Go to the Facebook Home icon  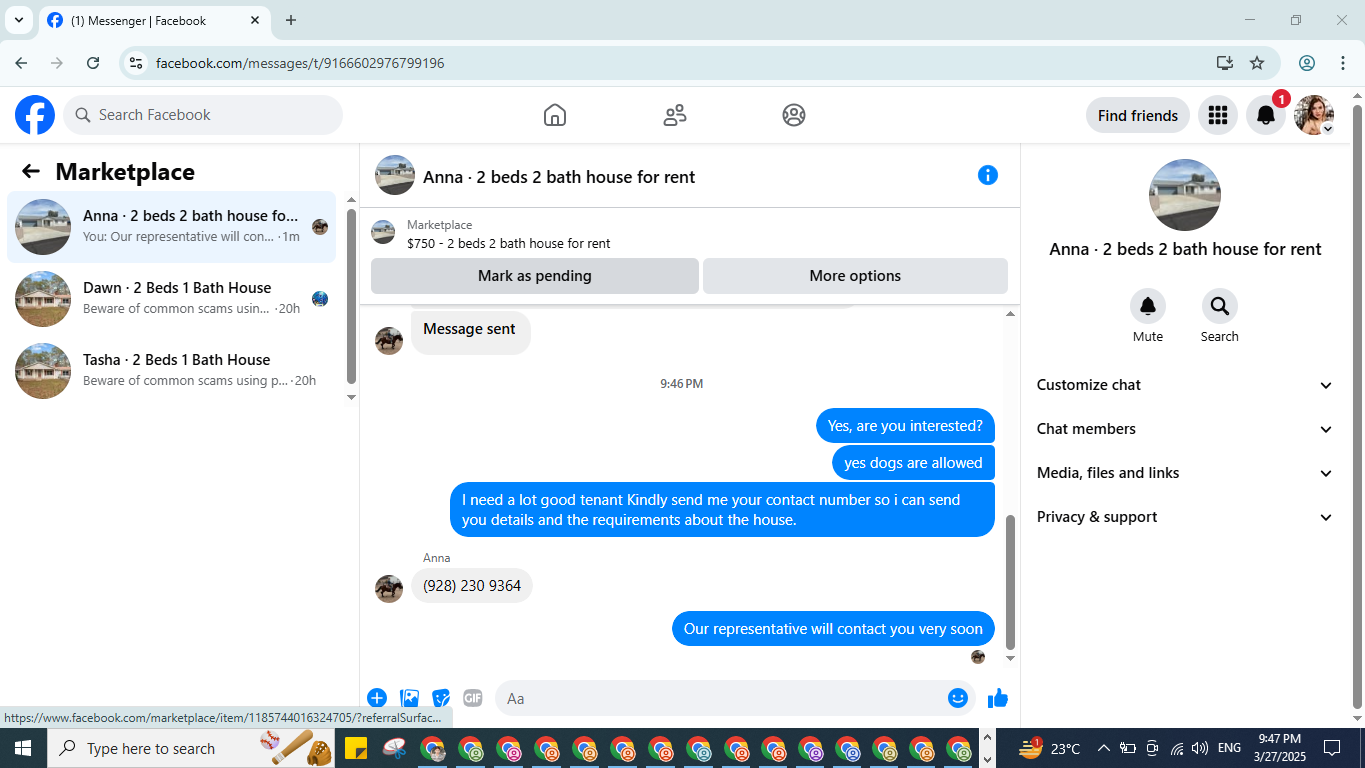tap(555, 115)
